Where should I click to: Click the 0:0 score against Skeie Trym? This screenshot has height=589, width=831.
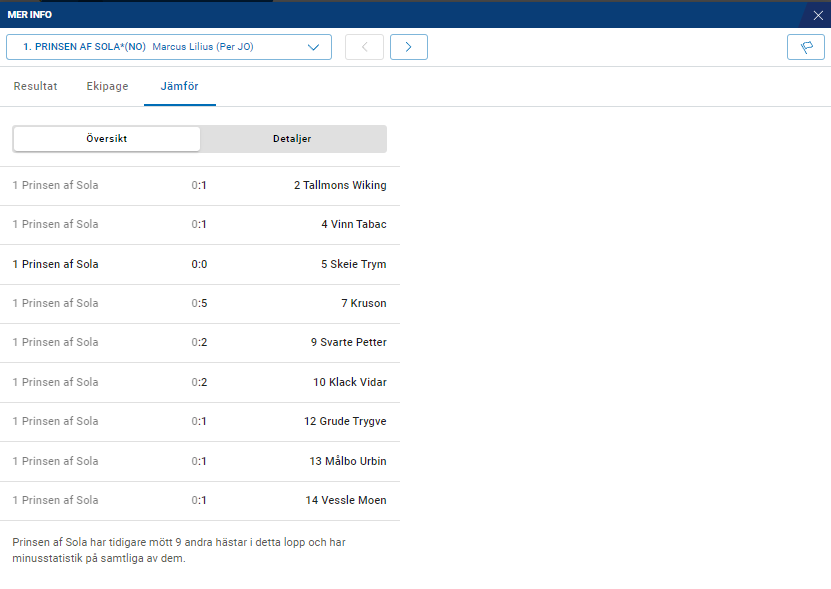pos(199,264)
